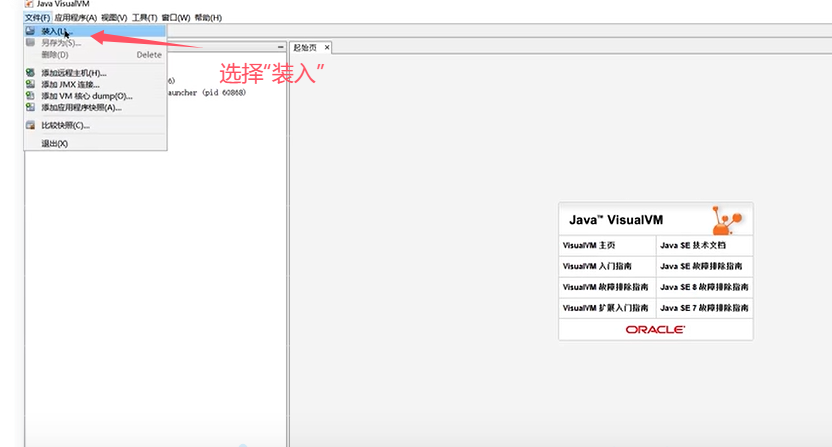Viewport: 832px width, 447px height.
Task: Open the VisualVM 扩展入门指南 link
Action: [x=605, y=307]
